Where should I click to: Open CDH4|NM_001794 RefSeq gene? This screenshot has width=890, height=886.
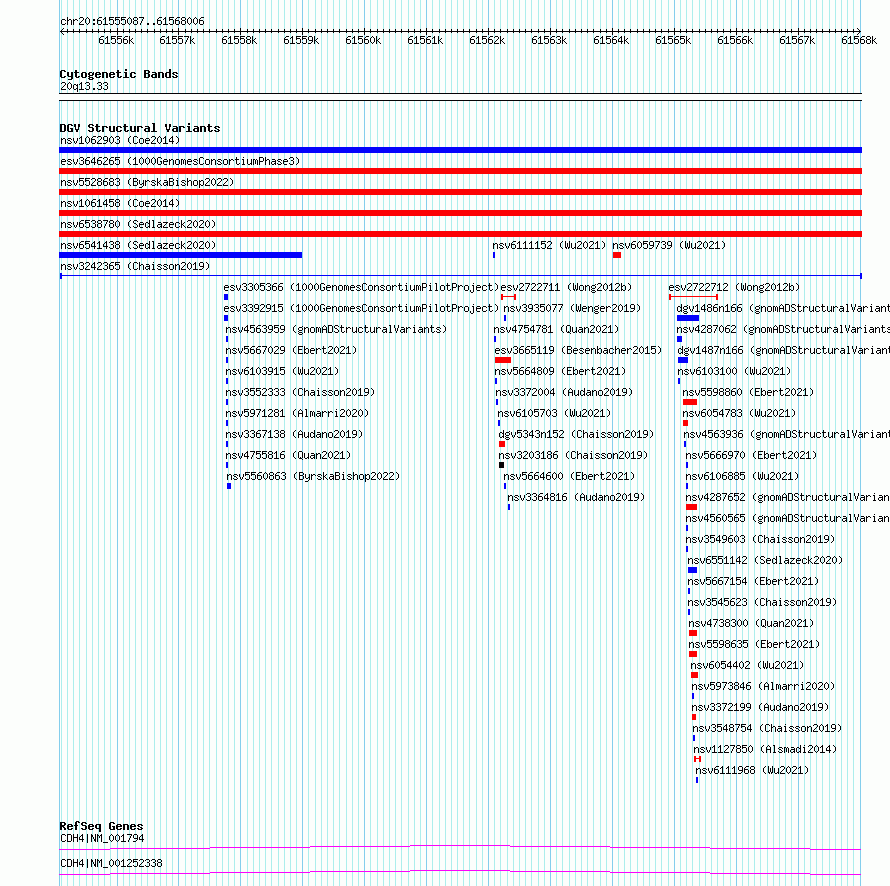coord(102,838)
